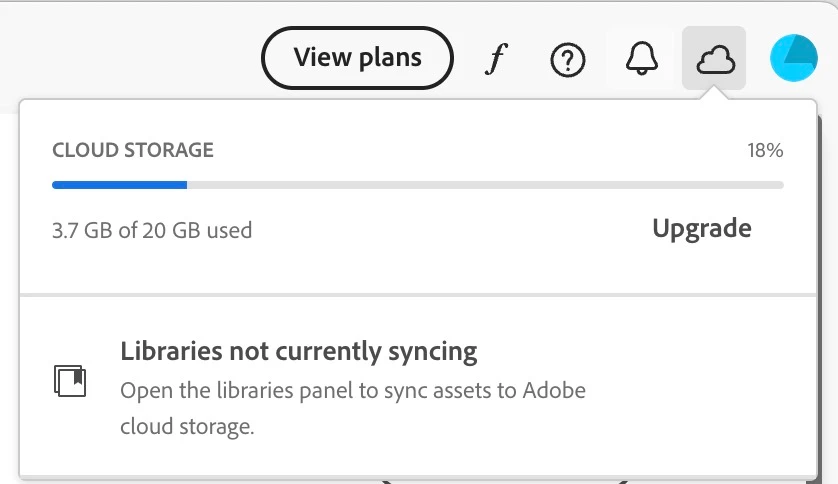The image size is (838, 484).
Task: Select the 18% usage label
Action: (765, 151)
